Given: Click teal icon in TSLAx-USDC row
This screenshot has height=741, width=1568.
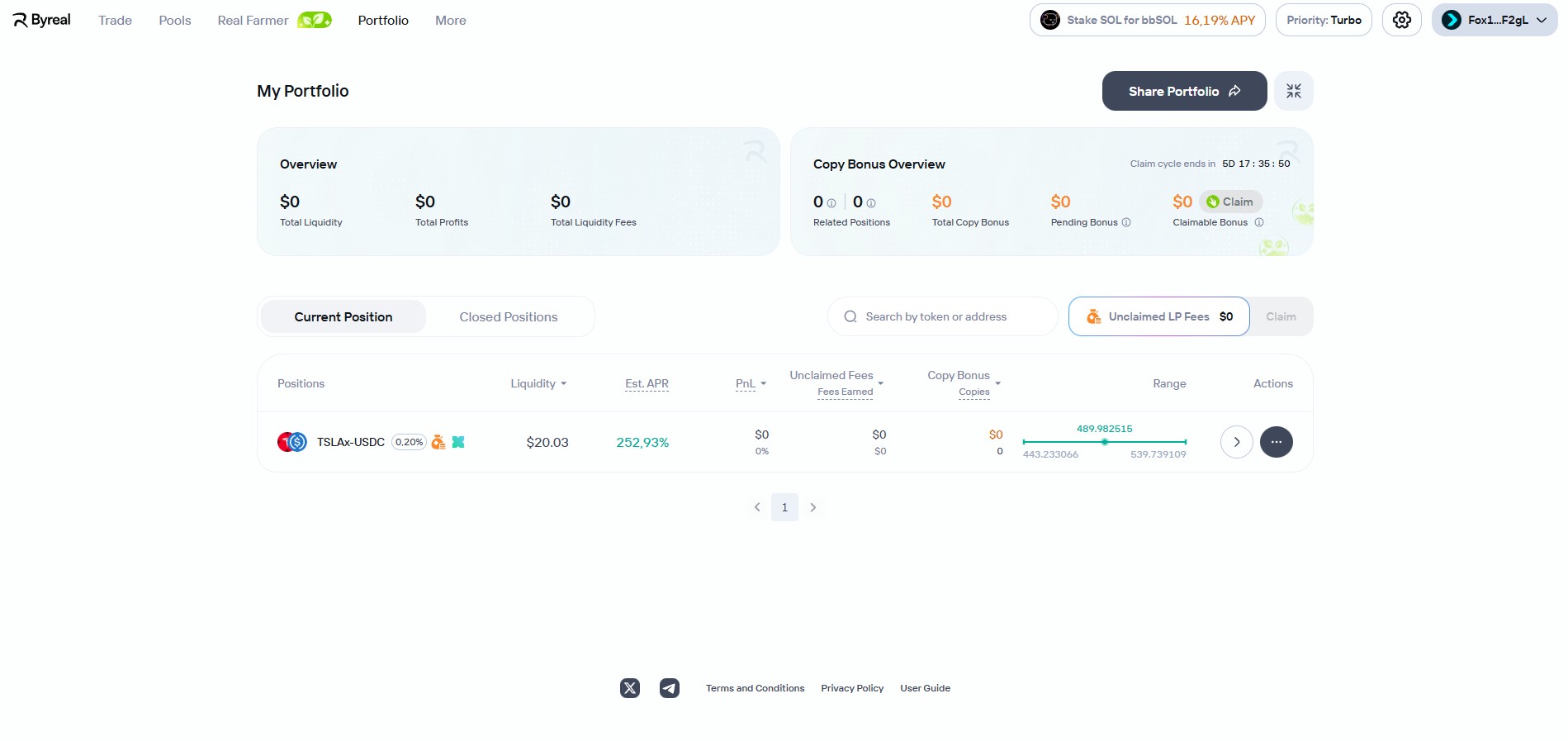Looking at the screenshot, I should (x=458, y=442).
